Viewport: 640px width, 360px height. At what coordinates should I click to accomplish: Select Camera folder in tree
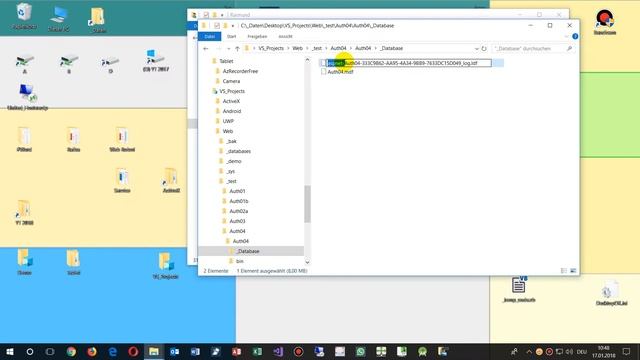click(231, 81)
